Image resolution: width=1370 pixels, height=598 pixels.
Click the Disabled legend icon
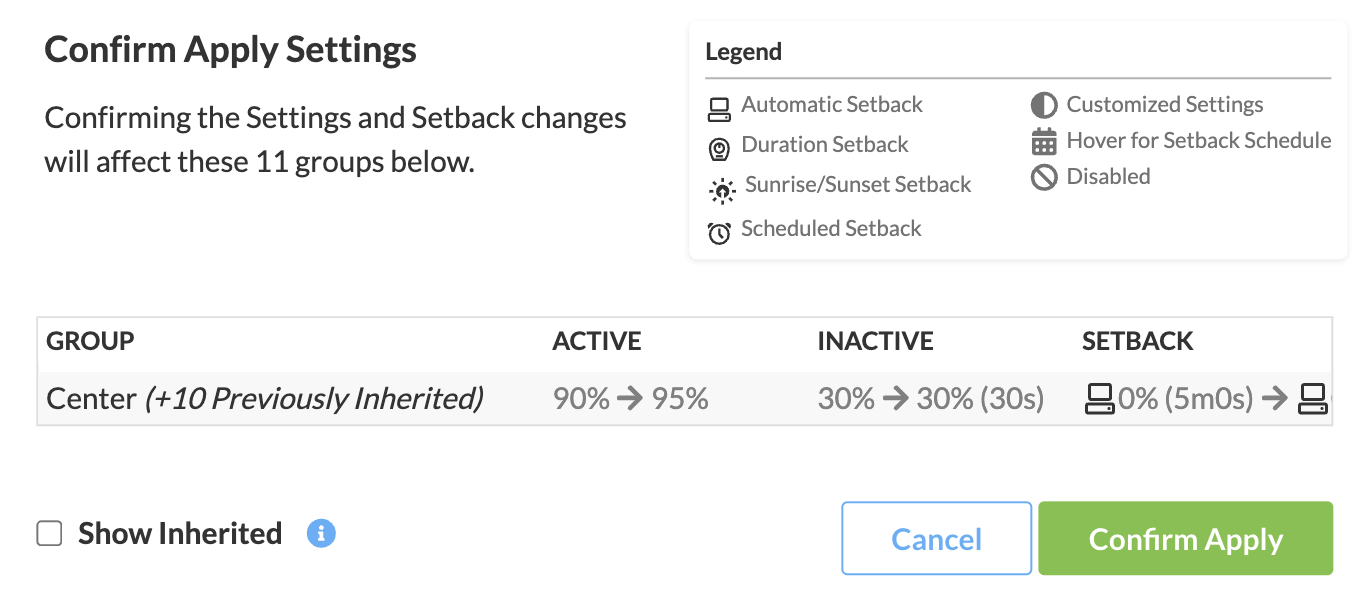coord(1044,178)
